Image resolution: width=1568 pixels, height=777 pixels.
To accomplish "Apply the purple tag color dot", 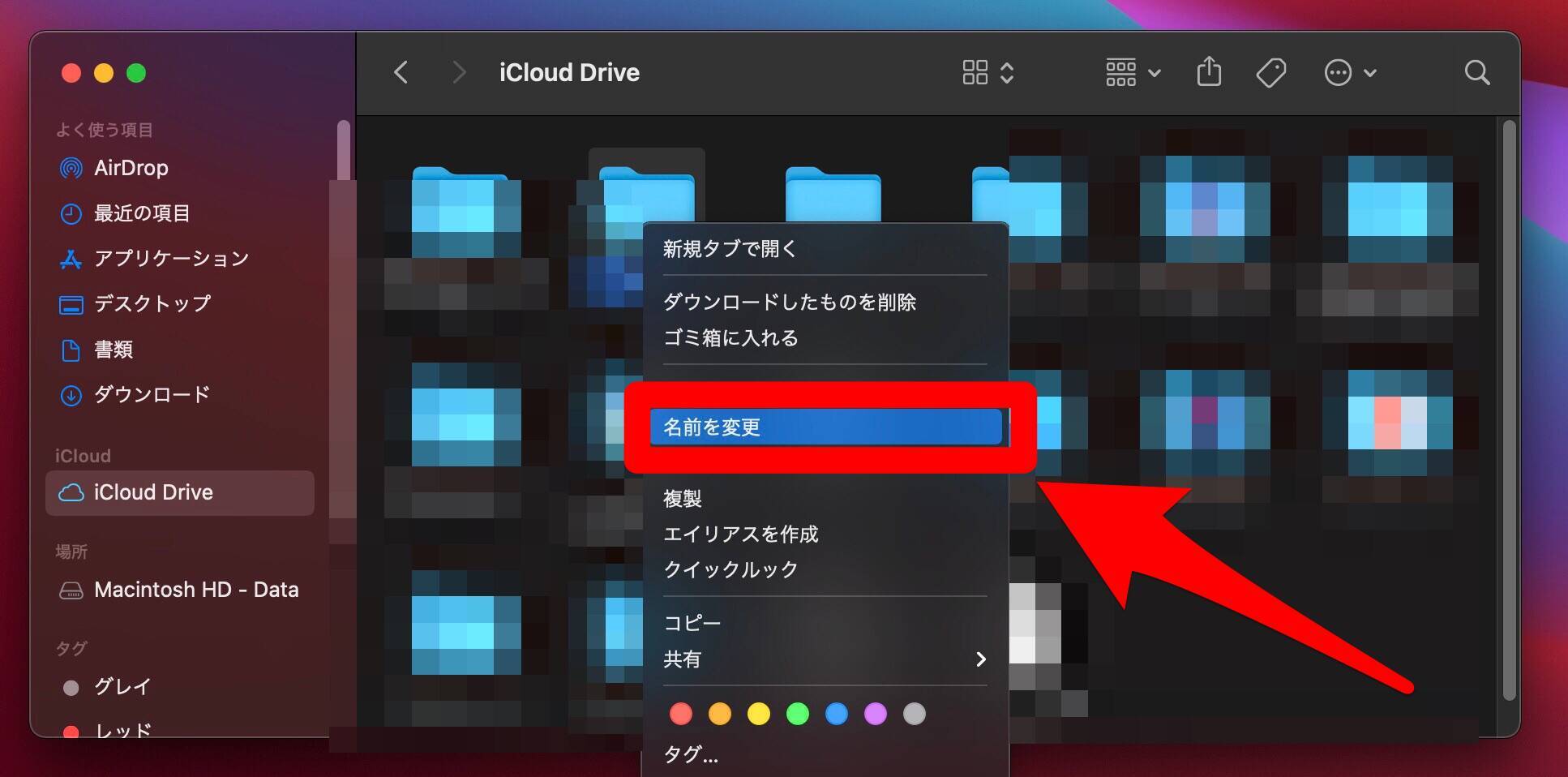I will point(876,714).
